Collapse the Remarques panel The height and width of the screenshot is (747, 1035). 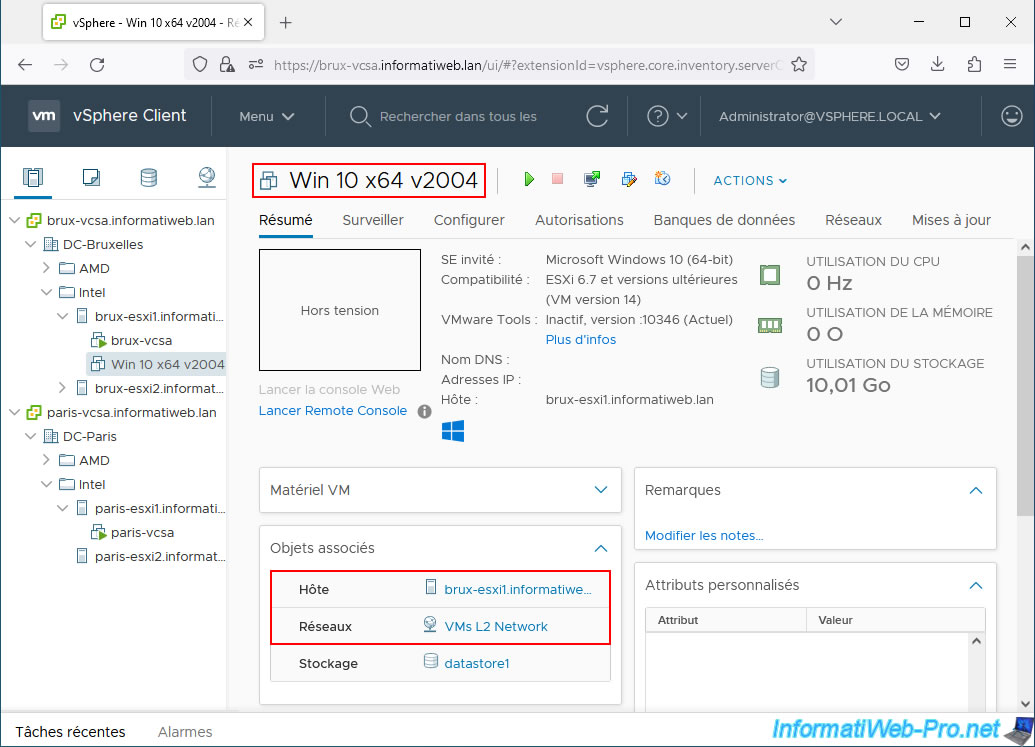click(976, 490)
